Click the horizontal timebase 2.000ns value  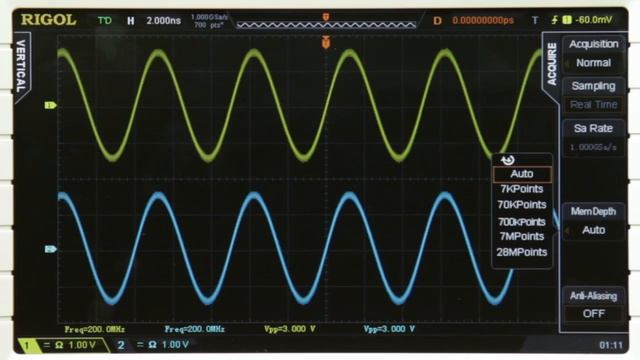[163, 20]
